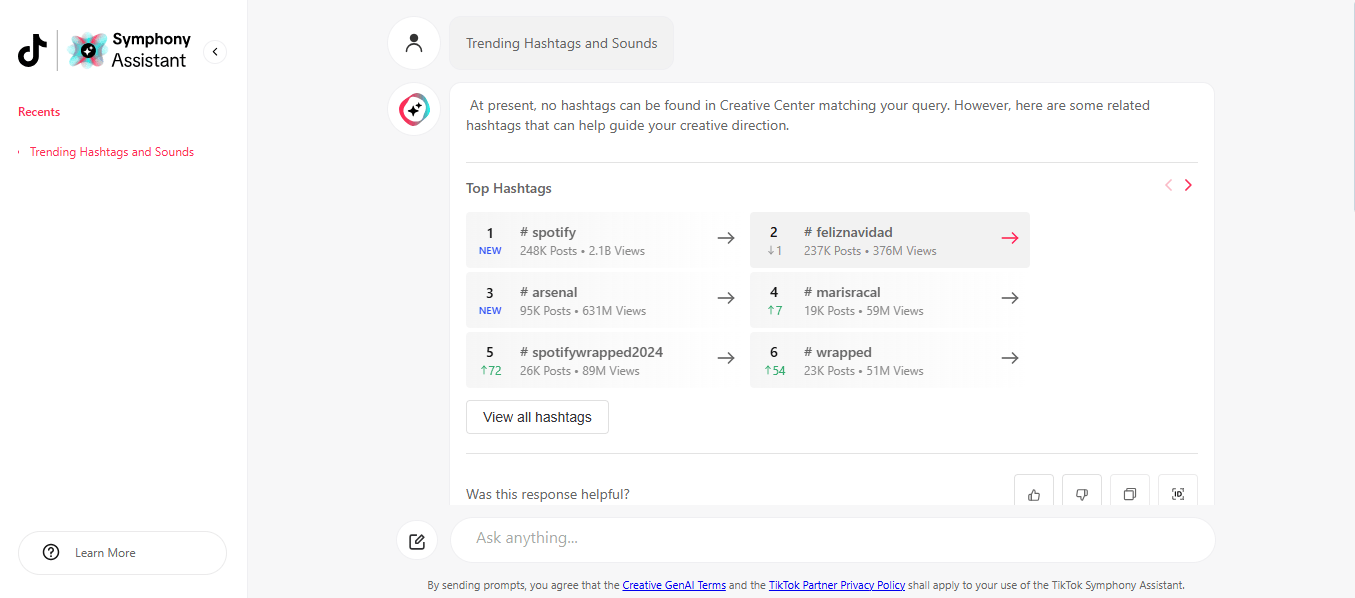
Task: Open the Creative GenAI Terms link
Action: [x=674, y=585]
